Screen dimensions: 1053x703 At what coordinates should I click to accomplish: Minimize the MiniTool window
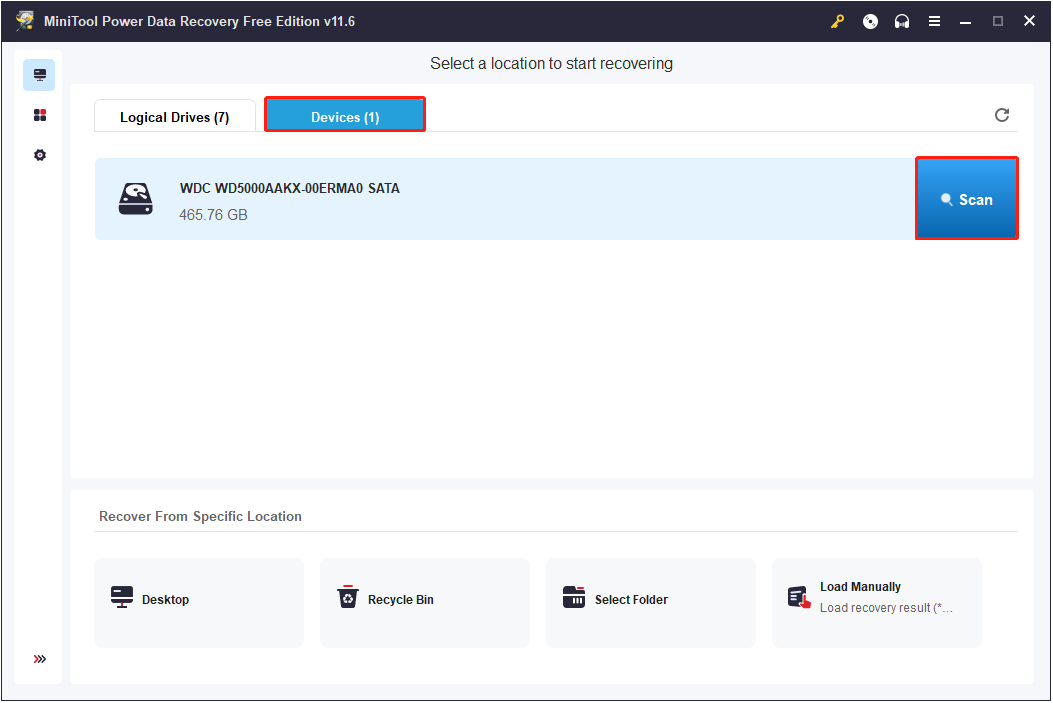point(966,21)
